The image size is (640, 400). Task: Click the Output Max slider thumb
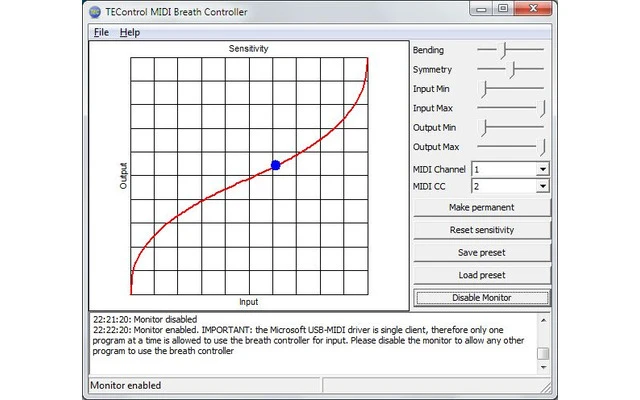pos(542,147)
